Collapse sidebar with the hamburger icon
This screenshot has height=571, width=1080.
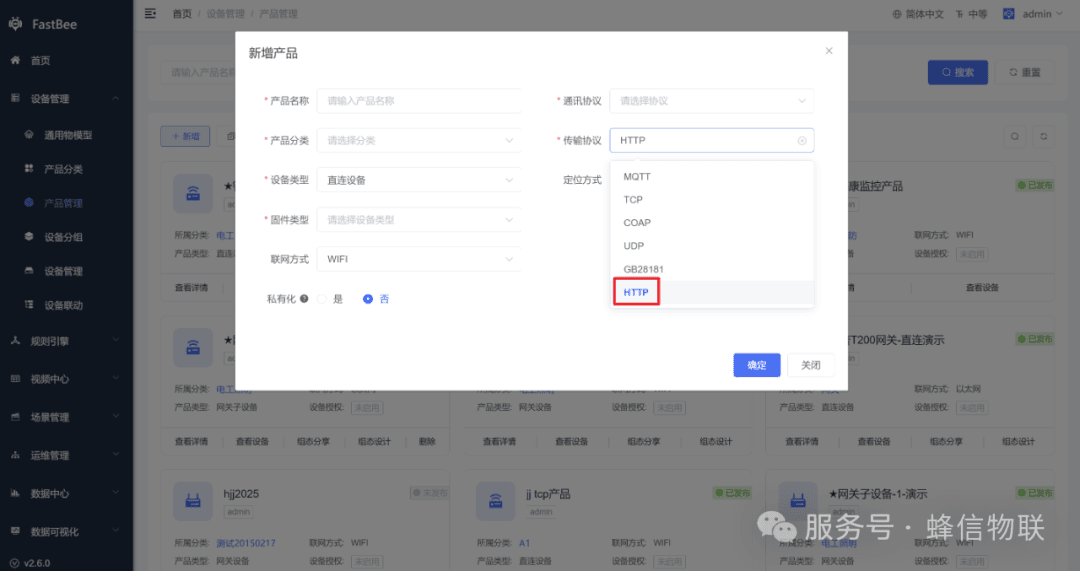[x=150, y=13]
